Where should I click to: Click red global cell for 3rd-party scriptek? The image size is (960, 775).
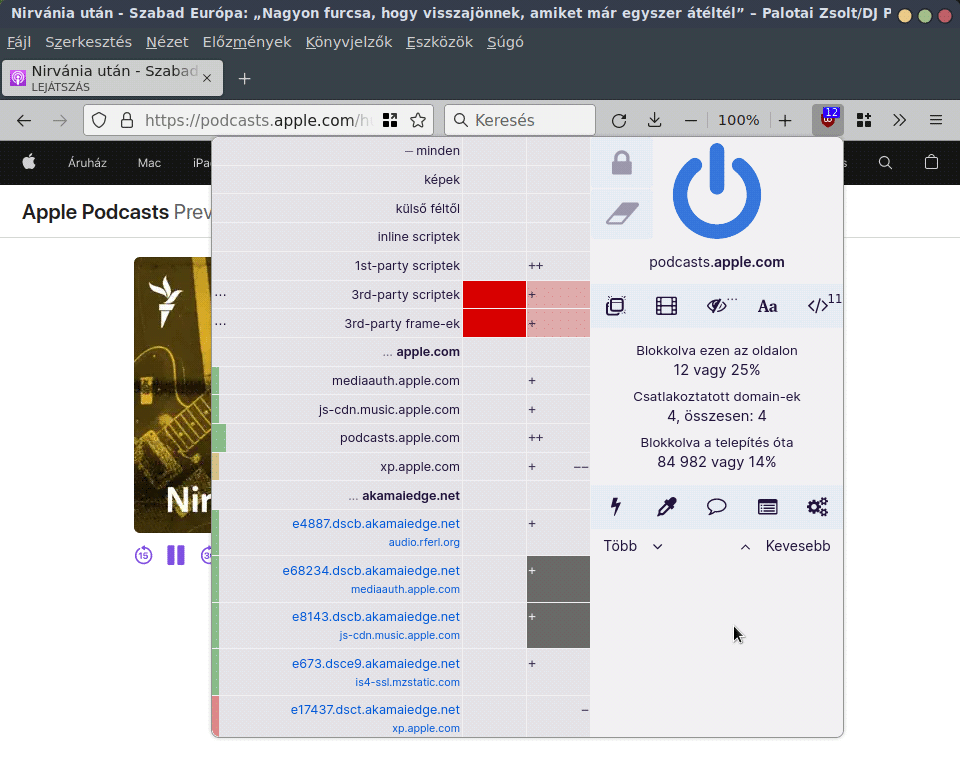pyautogui.click(x=494, y=294)
